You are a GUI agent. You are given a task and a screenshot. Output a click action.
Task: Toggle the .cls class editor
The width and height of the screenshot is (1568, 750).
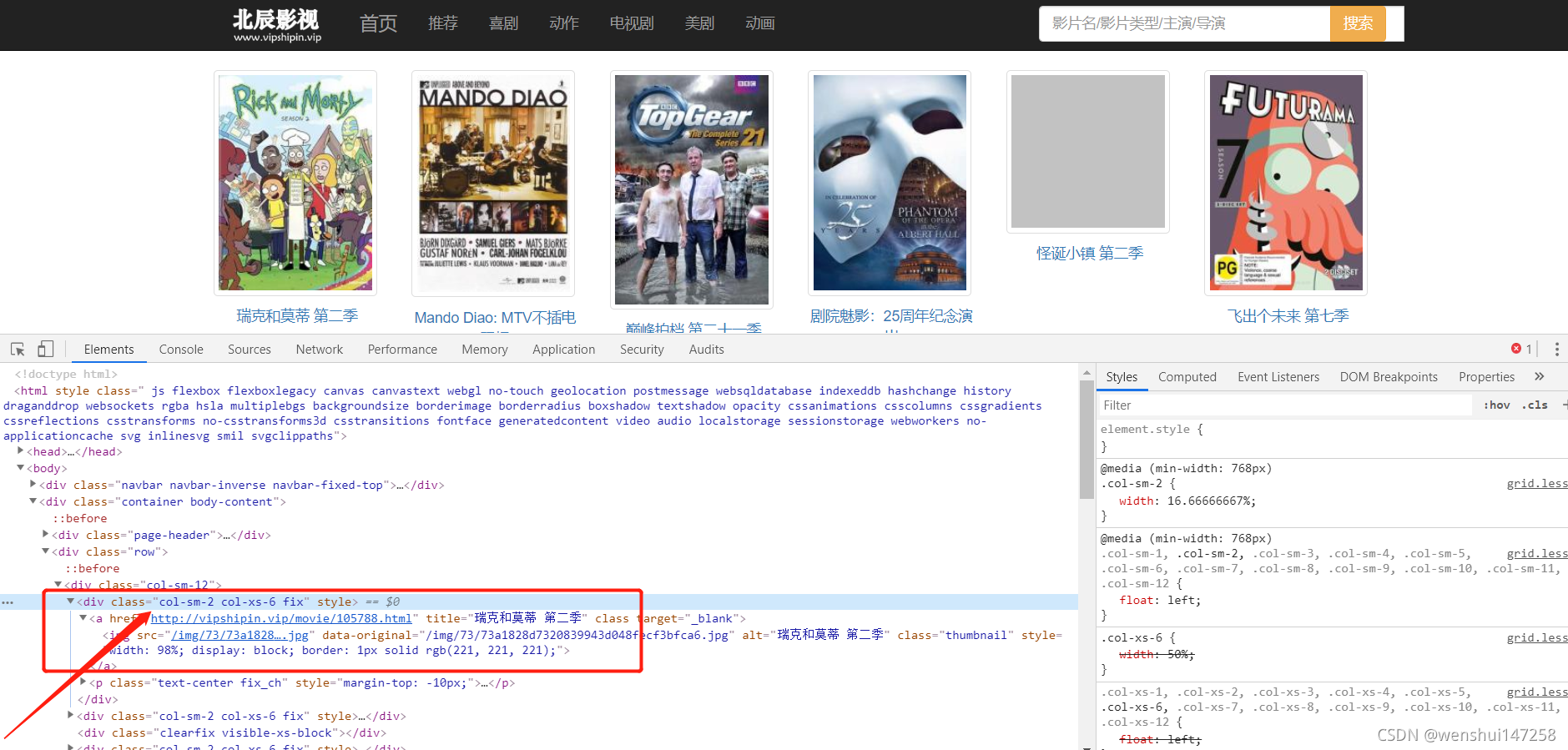click(1535, 405)
